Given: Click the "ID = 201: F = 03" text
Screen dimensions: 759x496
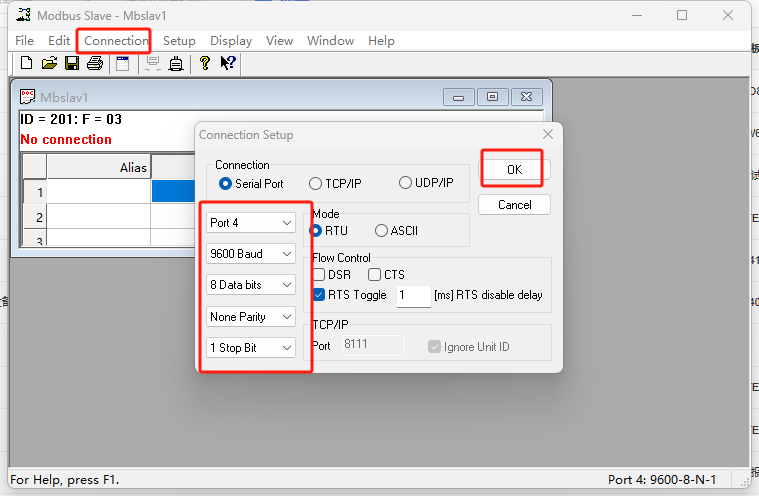Looking at the screenshot, I should click(x=71, y=119).
